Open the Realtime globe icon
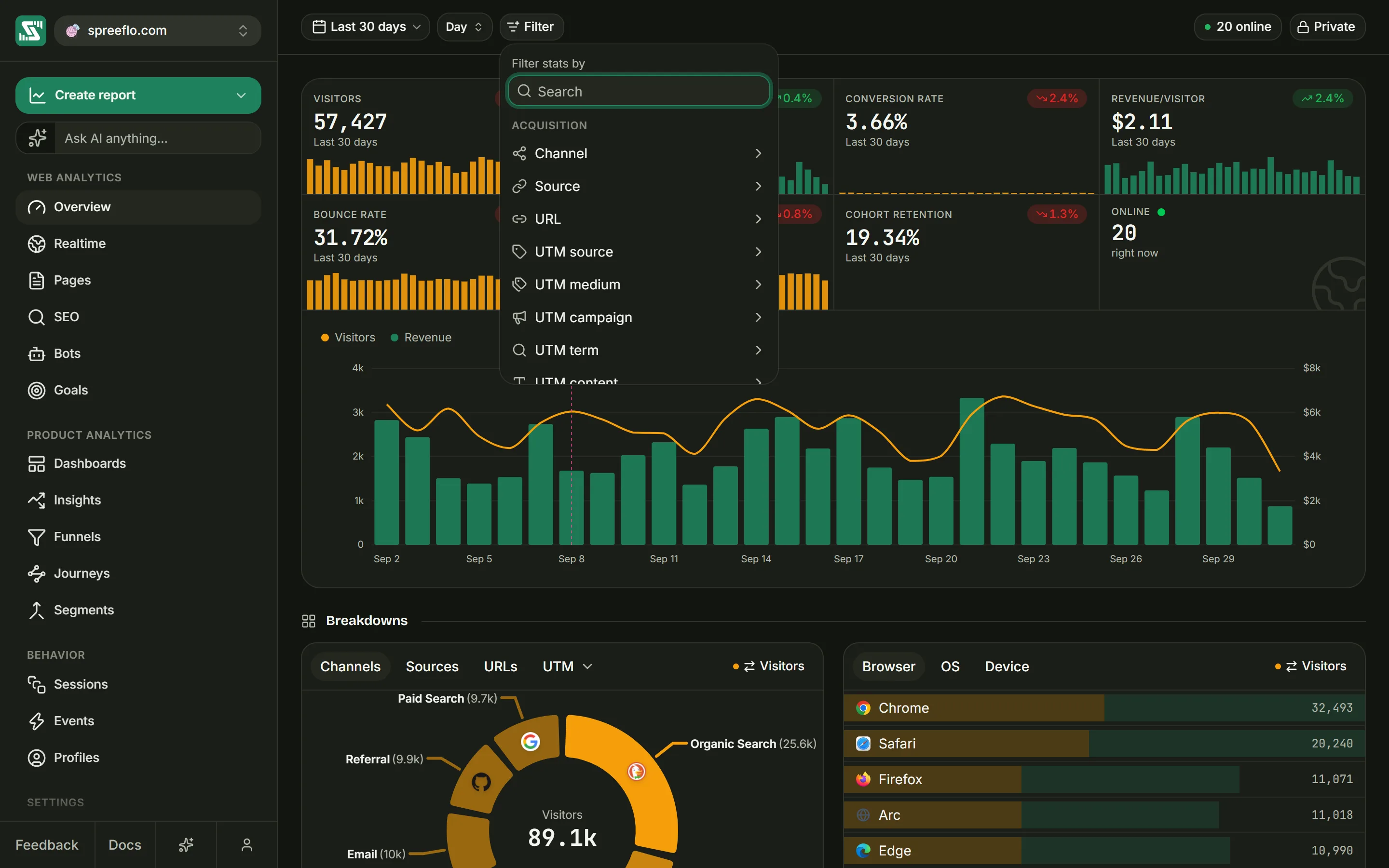This screenshot has width=1389, height=868. pos(36,244)
